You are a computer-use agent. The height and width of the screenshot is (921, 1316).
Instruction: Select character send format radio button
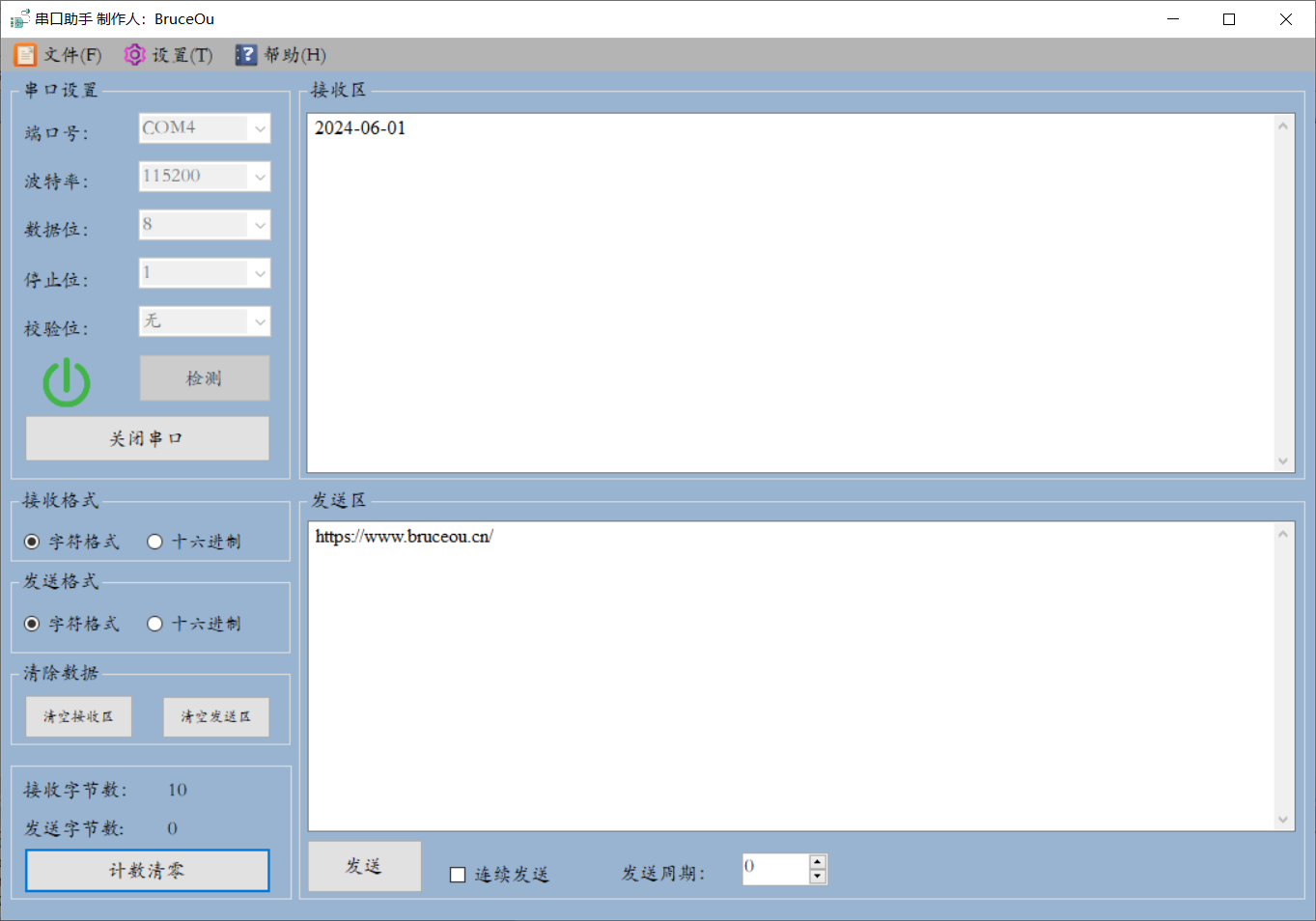point(32,624)
